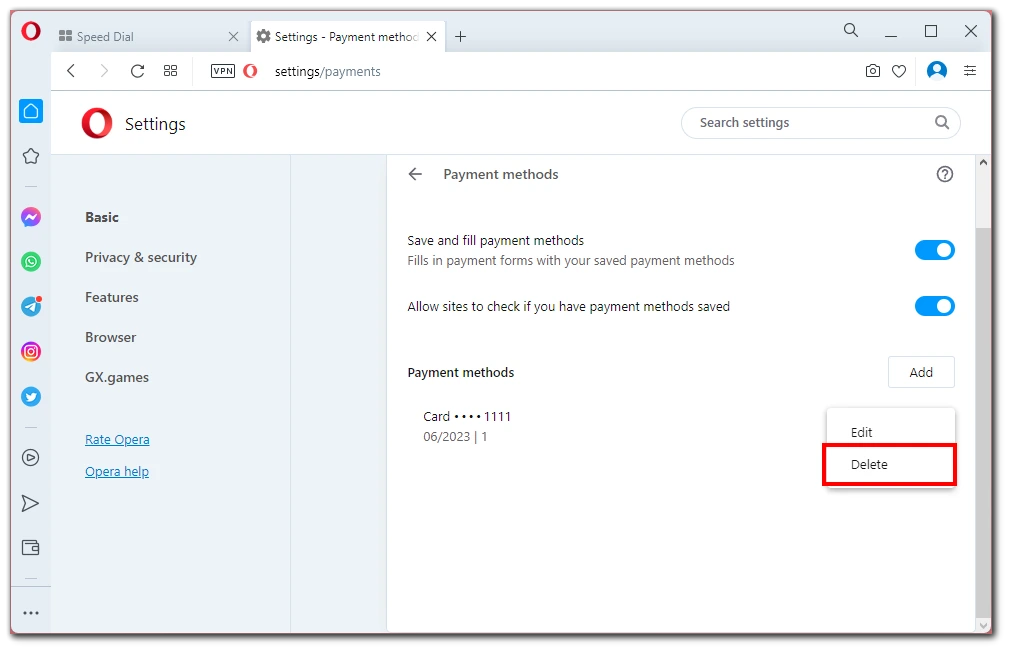Open the Payment methods help icon
This screenshot has height=652, width=1010.
click(x=945, y=174)
